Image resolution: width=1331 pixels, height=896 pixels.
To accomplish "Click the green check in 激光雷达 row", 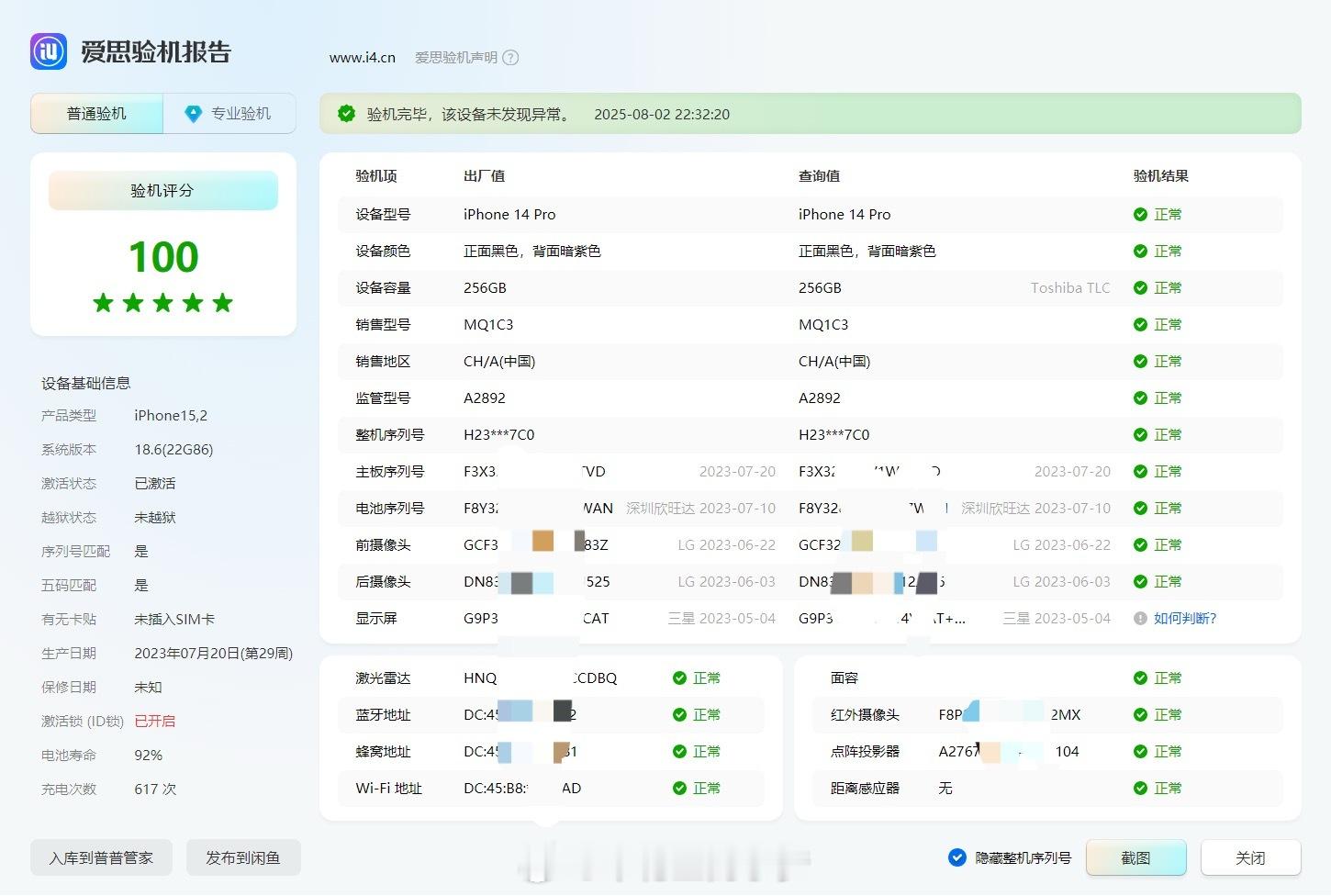I will [x=679, y=678].
